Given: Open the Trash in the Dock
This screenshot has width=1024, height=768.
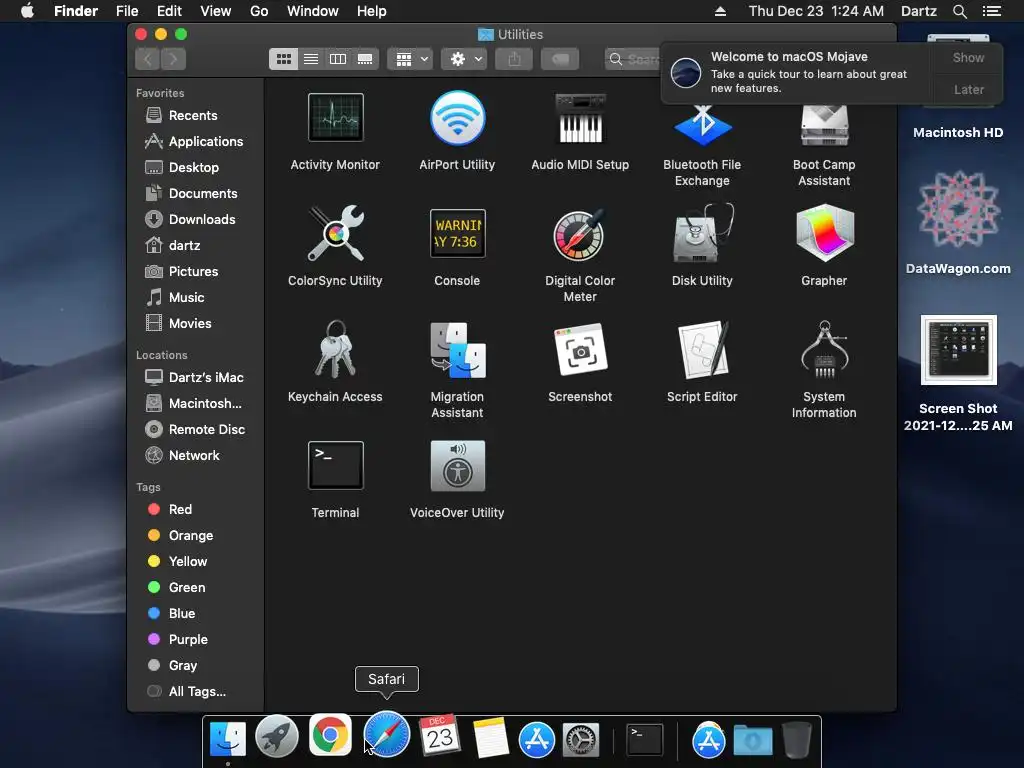Looking at the screenshot, I should (x=797, y=739).
